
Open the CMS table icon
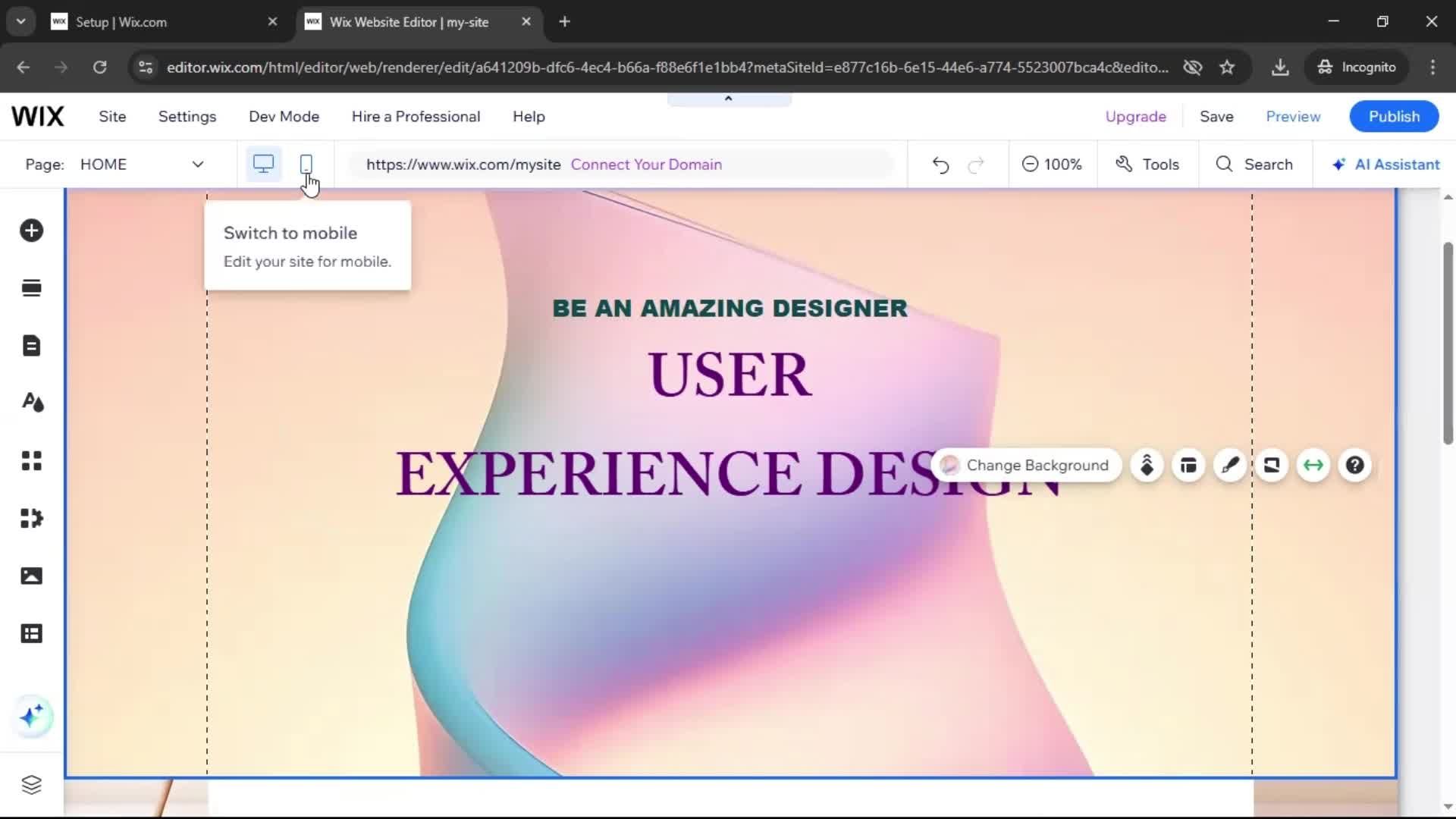[x=31, y=633]
